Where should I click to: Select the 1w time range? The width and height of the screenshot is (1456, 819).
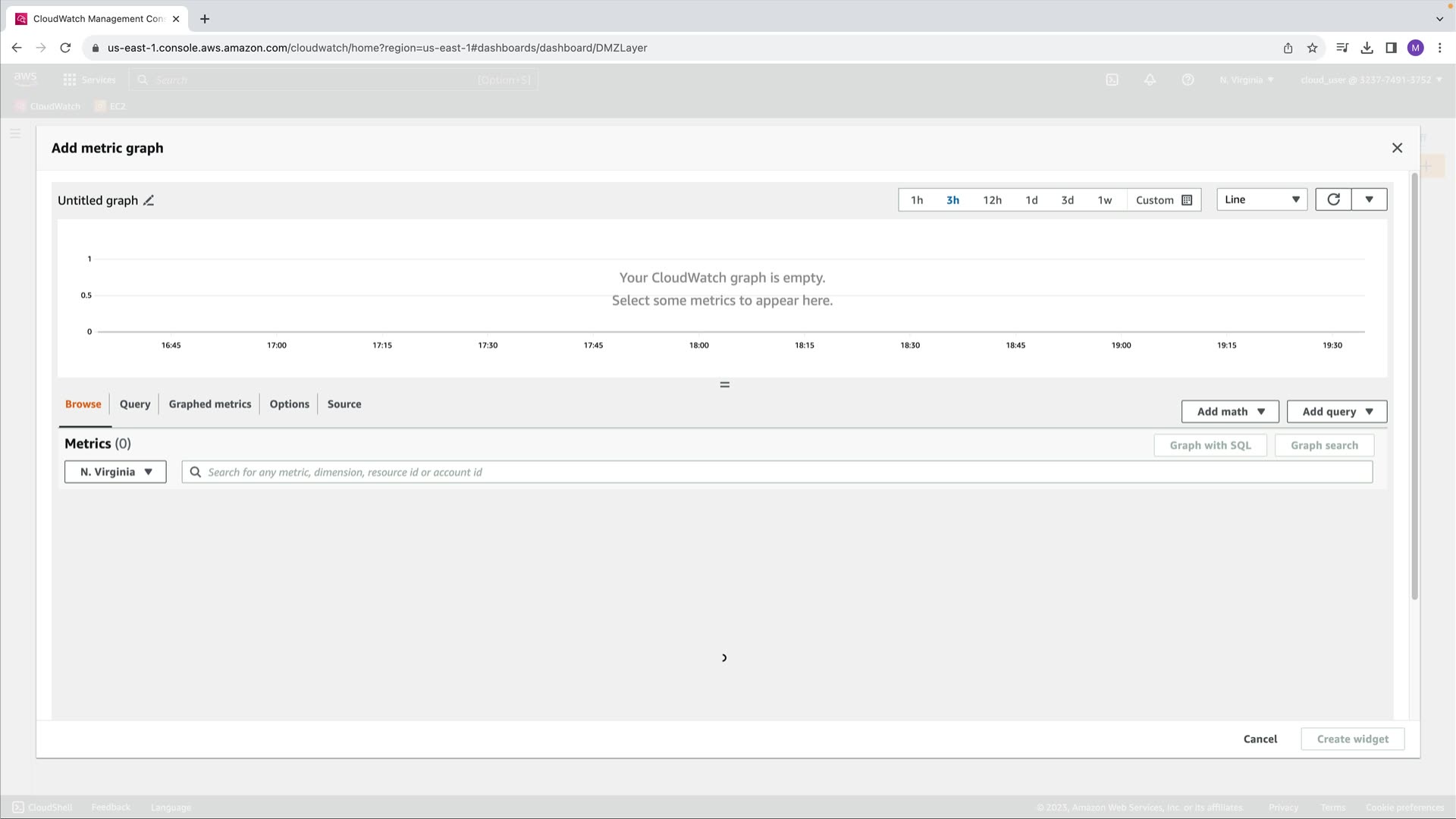(x=1104, y=200)
